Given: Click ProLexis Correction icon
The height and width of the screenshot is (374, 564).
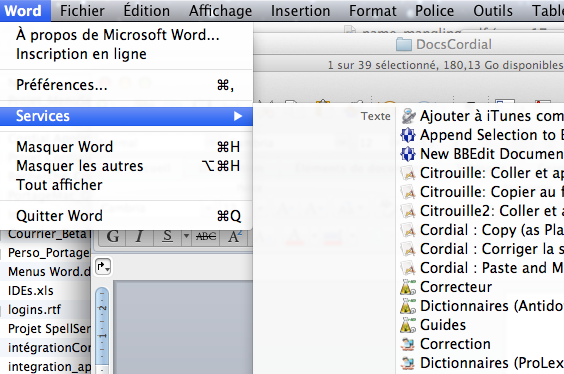Looking at the screenshot, I should tap(408, 344).
